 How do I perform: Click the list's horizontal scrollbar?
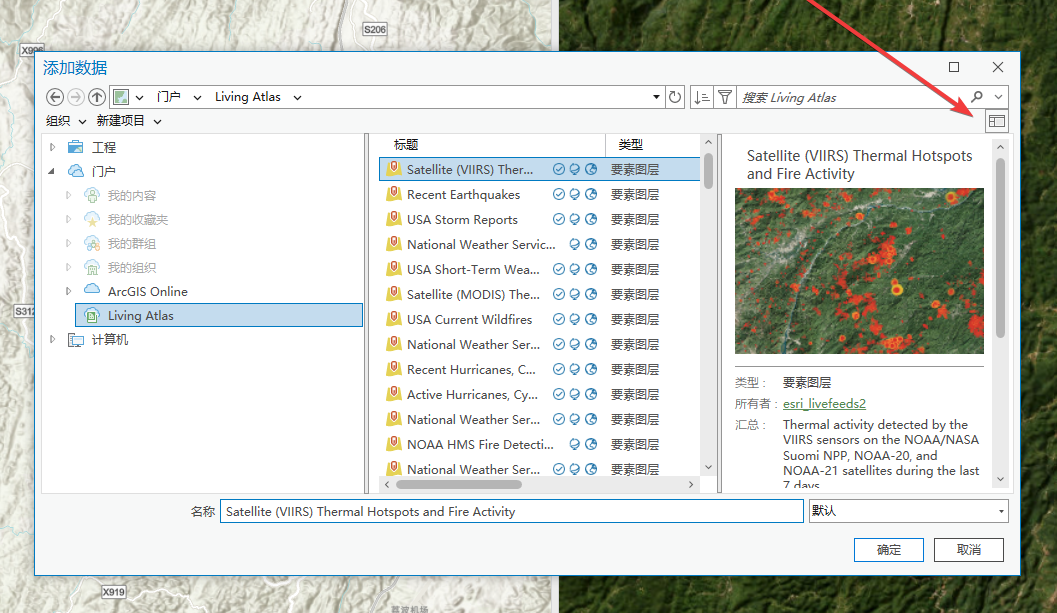459,484
